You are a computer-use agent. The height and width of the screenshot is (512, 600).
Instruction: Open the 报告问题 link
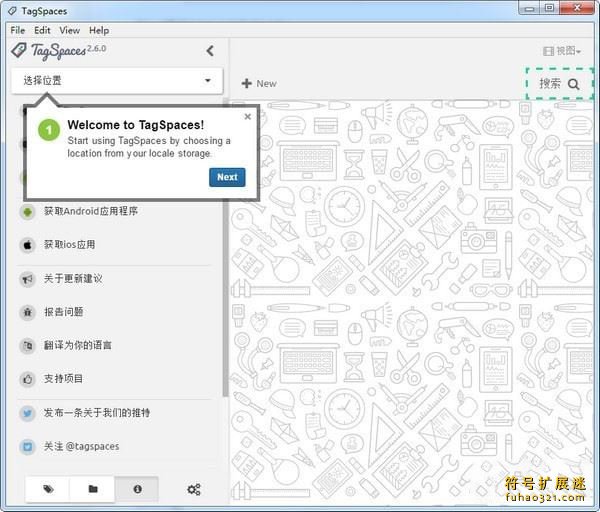64,312
